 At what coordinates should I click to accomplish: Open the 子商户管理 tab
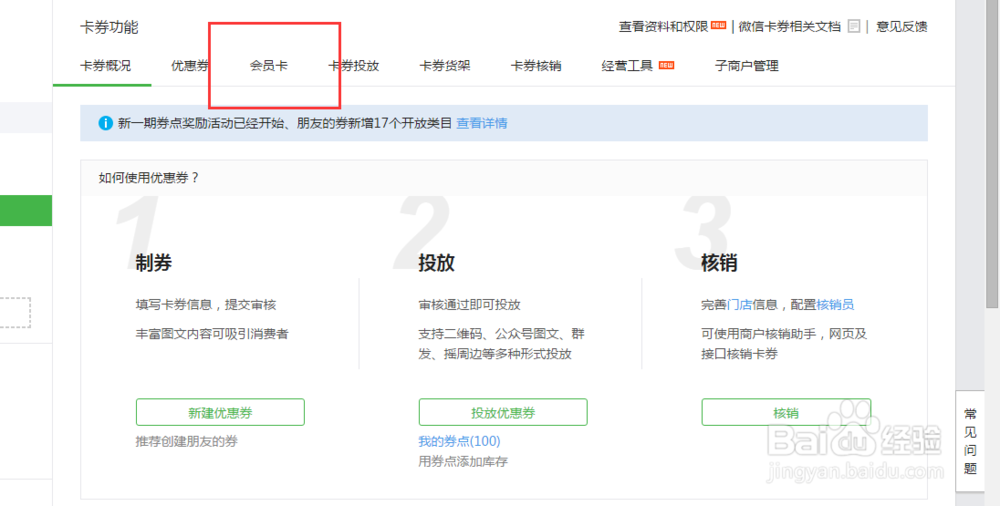click(747, 66)
